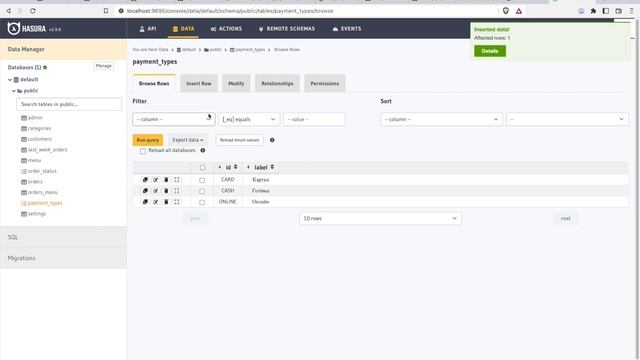
Task: Collapse the label column
Action: pos(248,167)
